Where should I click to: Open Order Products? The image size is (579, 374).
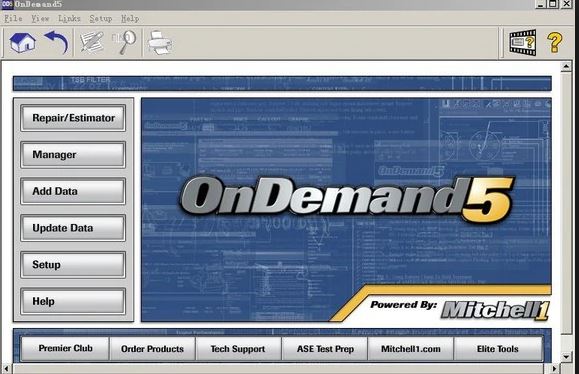(152, 348)
